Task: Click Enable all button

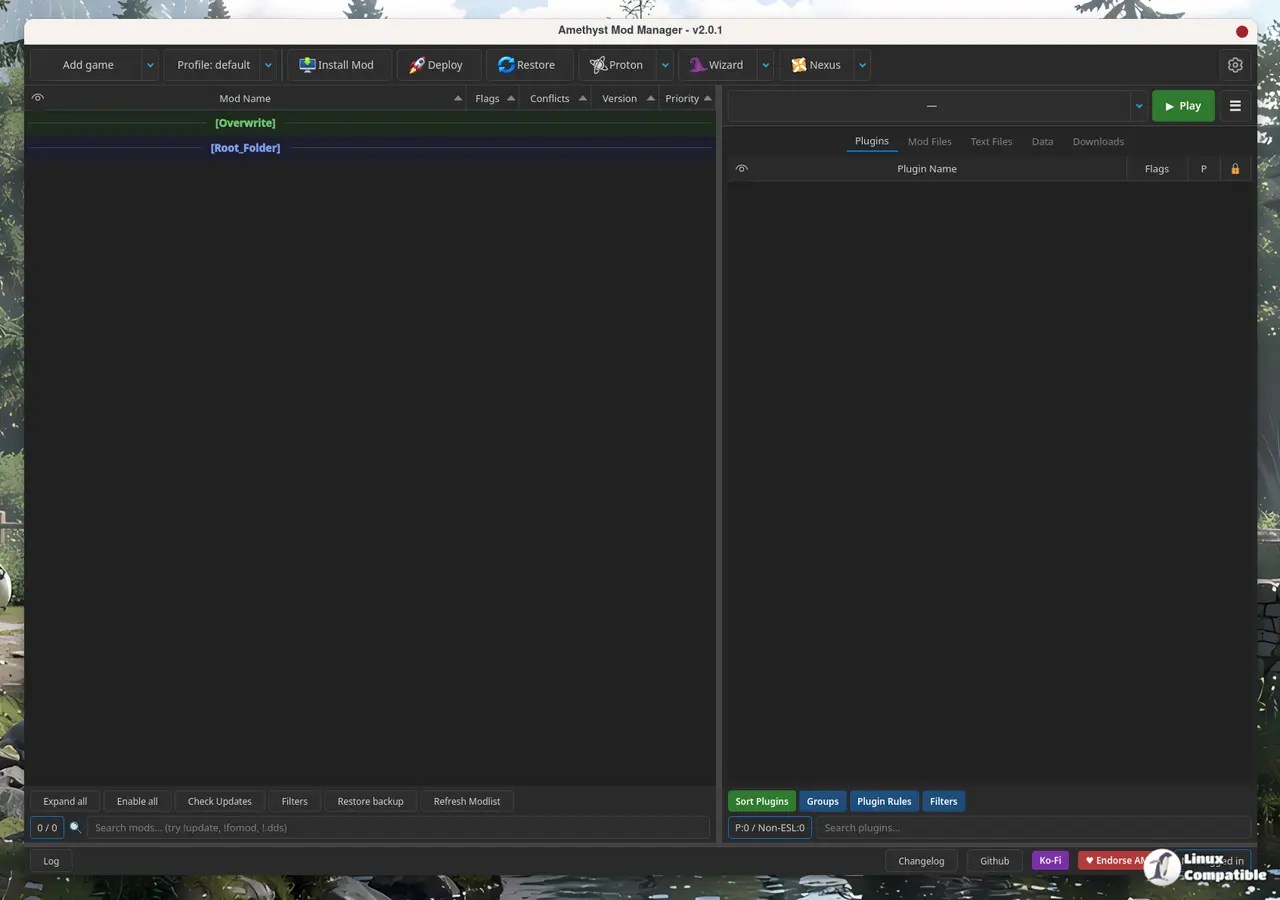Action: 137,801
